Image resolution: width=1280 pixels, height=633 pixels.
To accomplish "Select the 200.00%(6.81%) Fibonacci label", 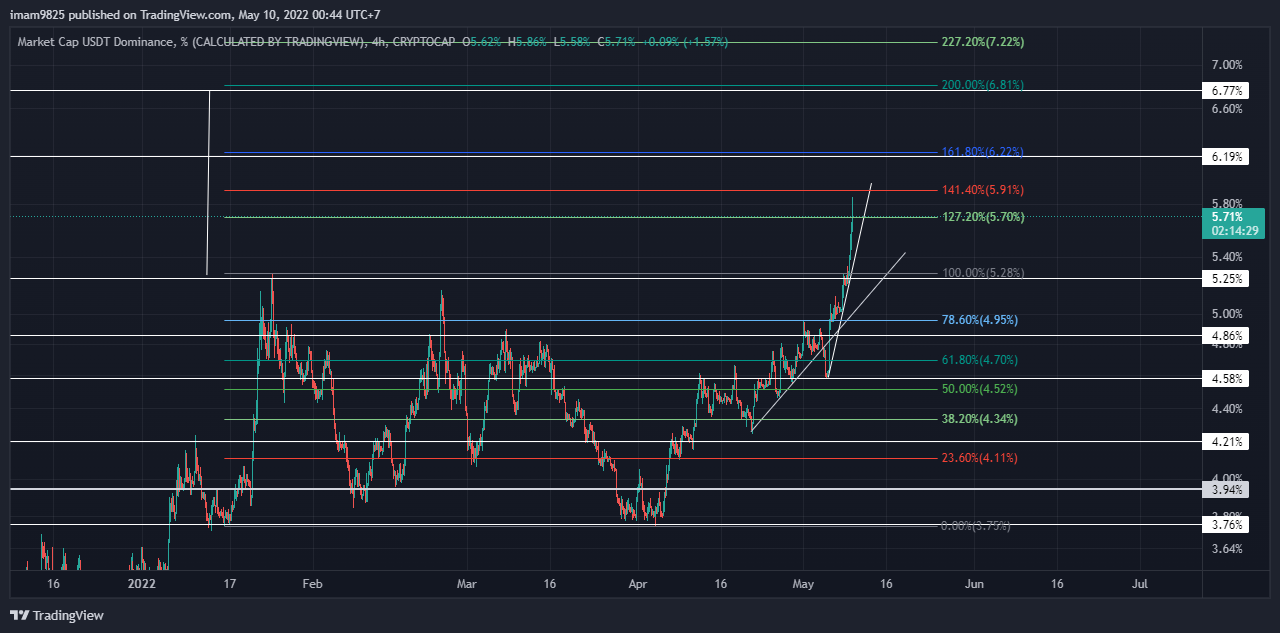I will click(983, 85).
